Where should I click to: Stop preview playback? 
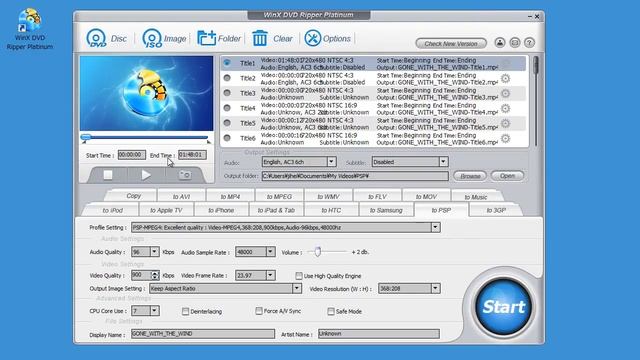click(108, 175)
